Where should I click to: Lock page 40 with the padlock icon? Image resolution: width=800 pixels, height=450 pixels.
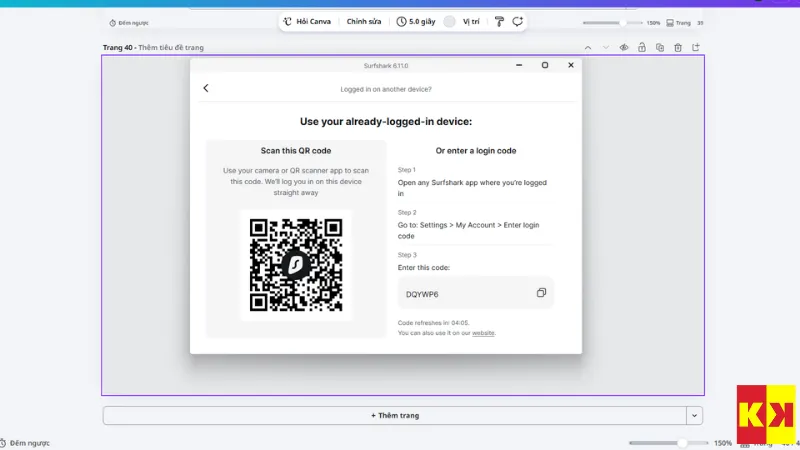click(641, 47)
